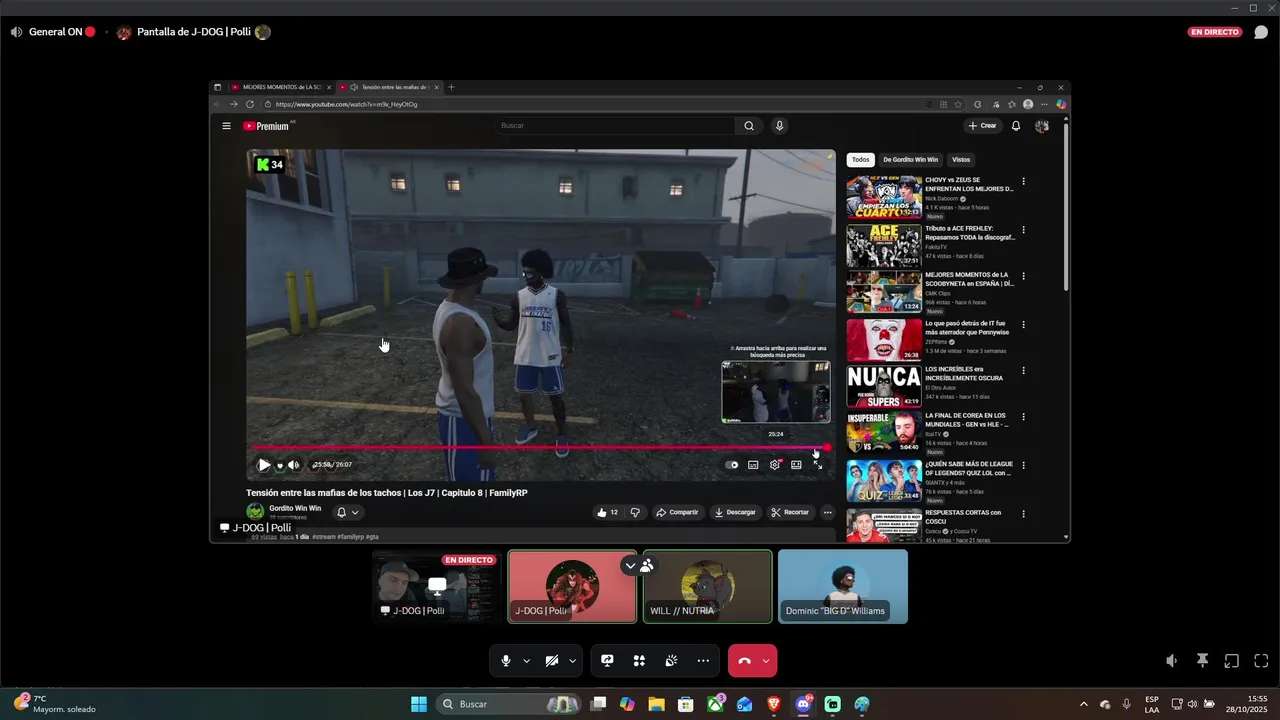Open YouTube notifications bell
The width and height of the screenshot is (1280, 720).
(1016, 126)
